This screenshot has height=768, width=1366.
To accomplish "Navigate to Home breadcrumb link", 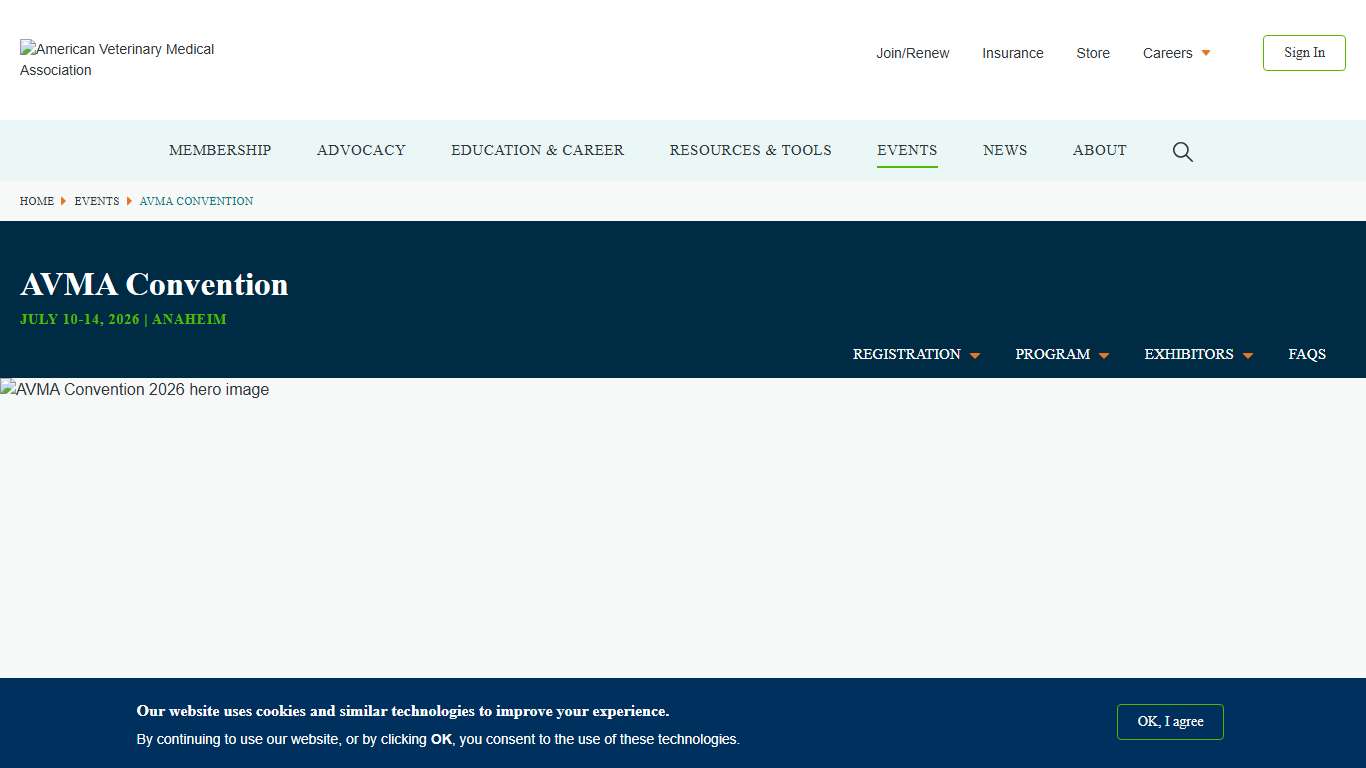I will tap(37, 201).
